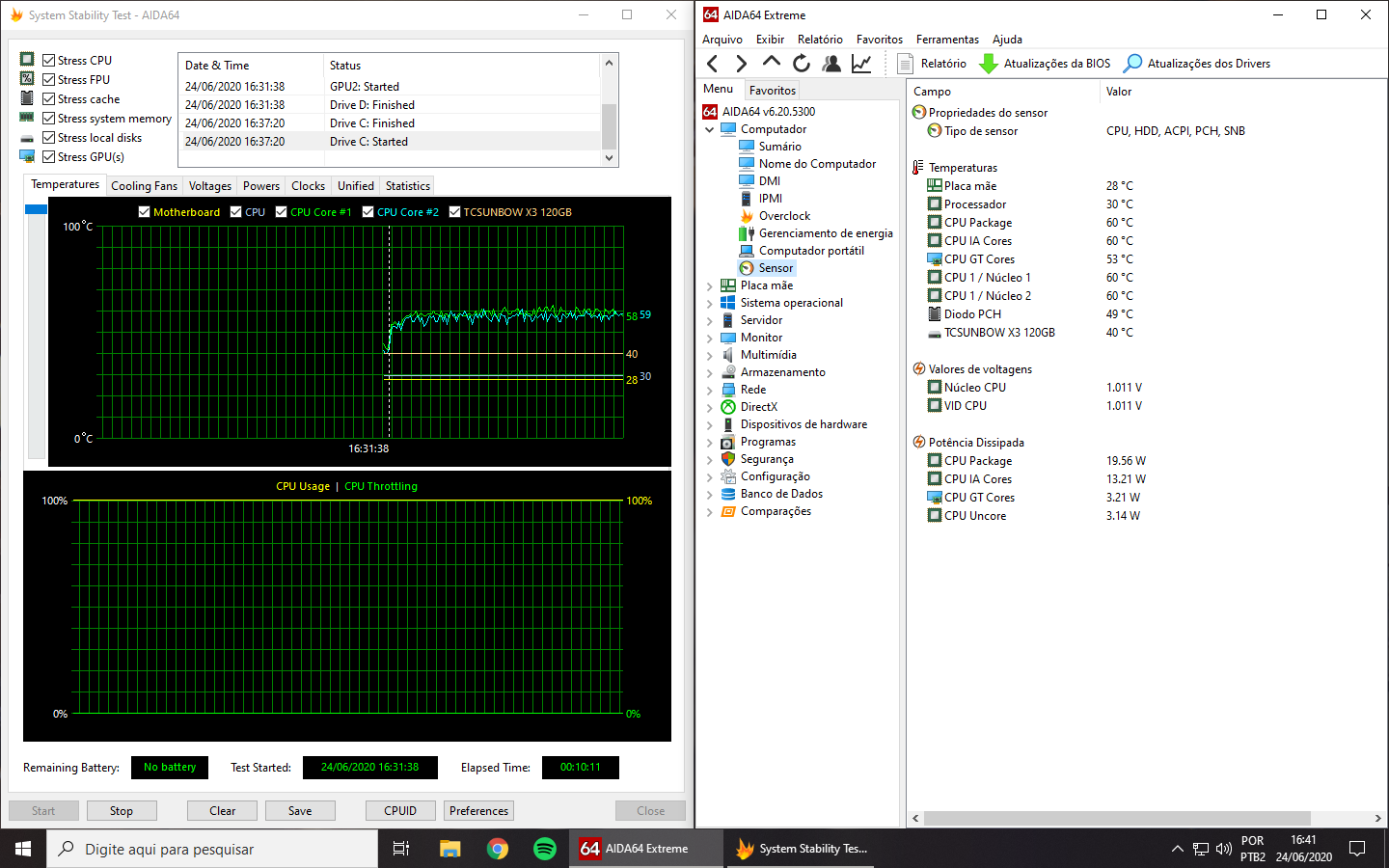
Task: Switch to the Cooling Fans tab
Action: (x=144, y=186)
